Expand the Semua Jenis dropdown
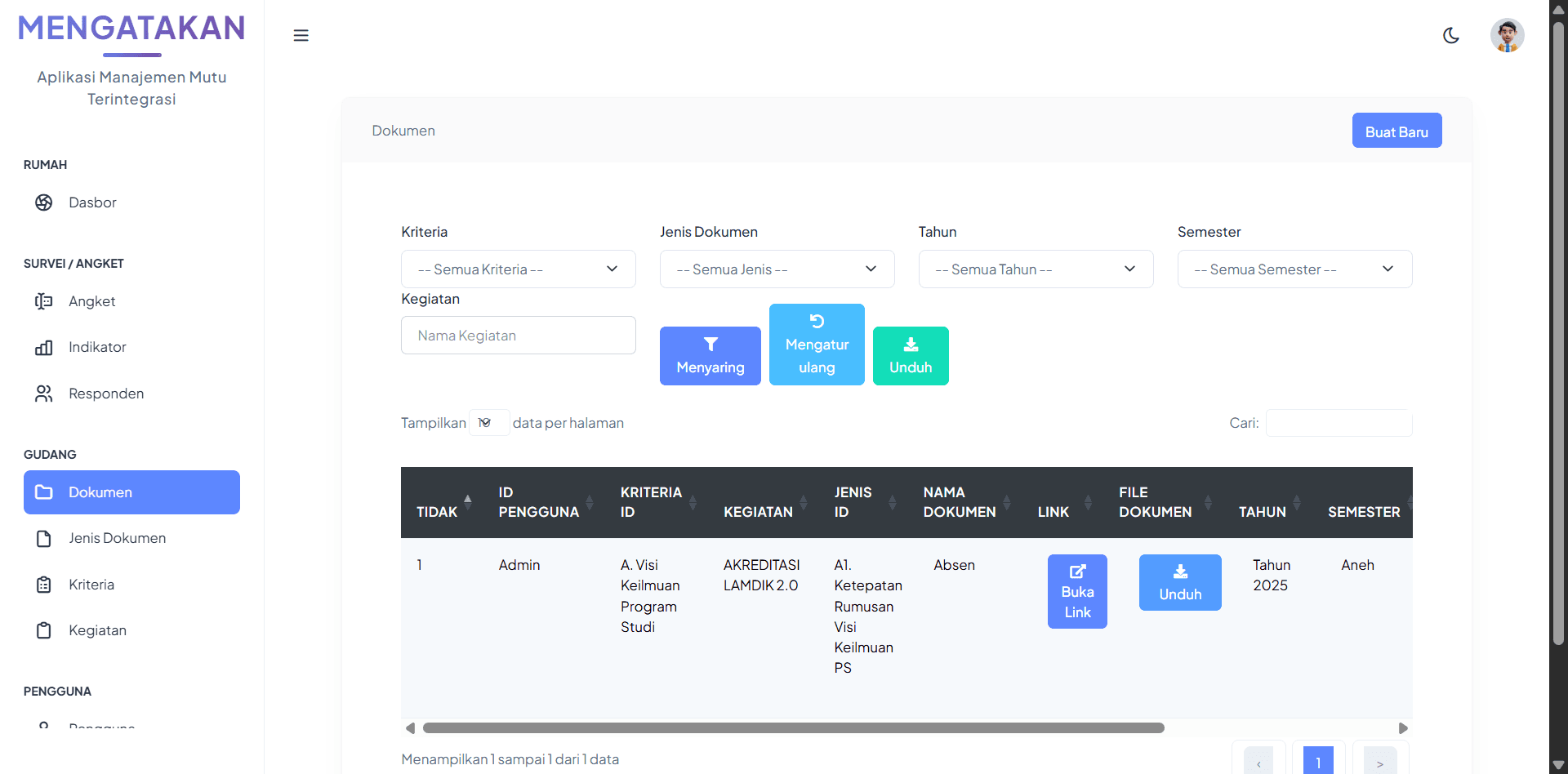Image resolution: width=1568 pixels, height=774 pixels. [777, 269]
